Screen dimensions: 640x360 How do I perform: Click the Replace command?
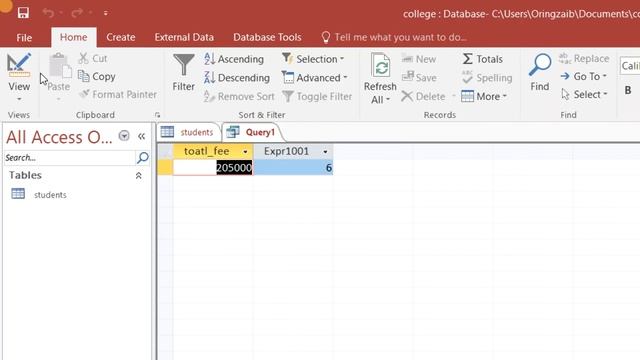tap(584, 58)
